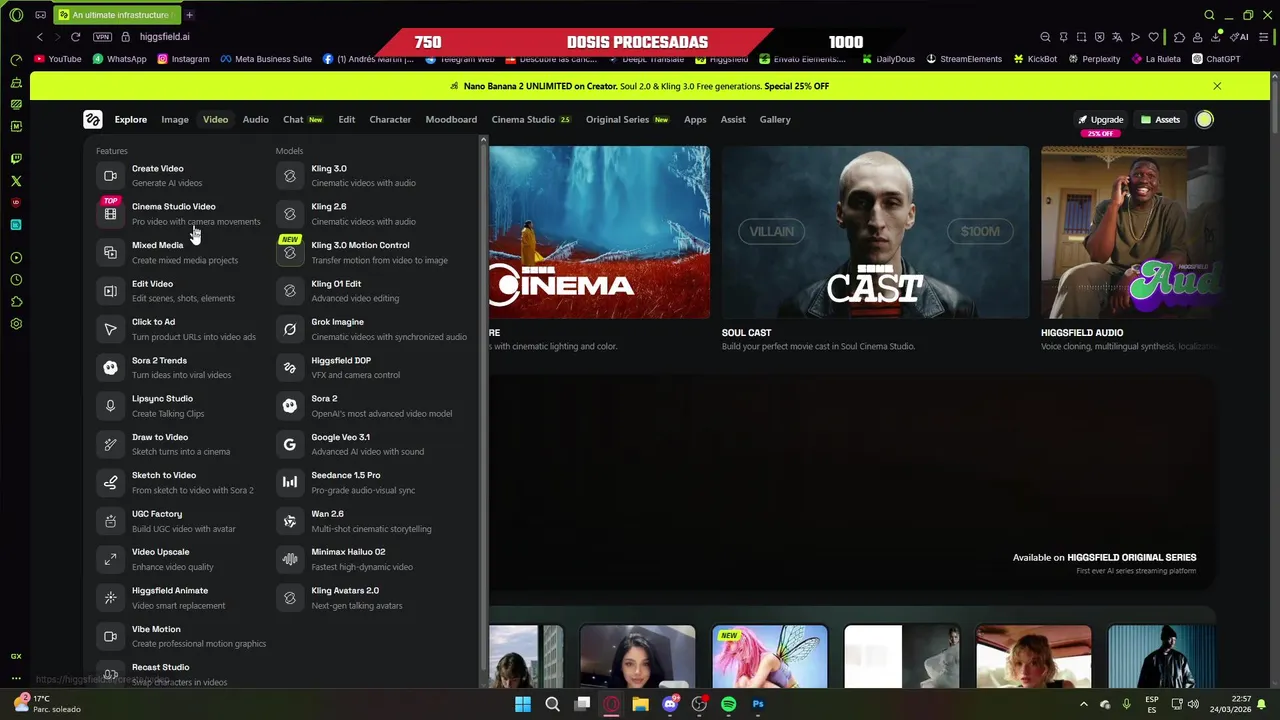Viewport: 1280px width, 720px height.
Task: Click the Kling 2.6 model icon
Action: click(x=290, y=214)
